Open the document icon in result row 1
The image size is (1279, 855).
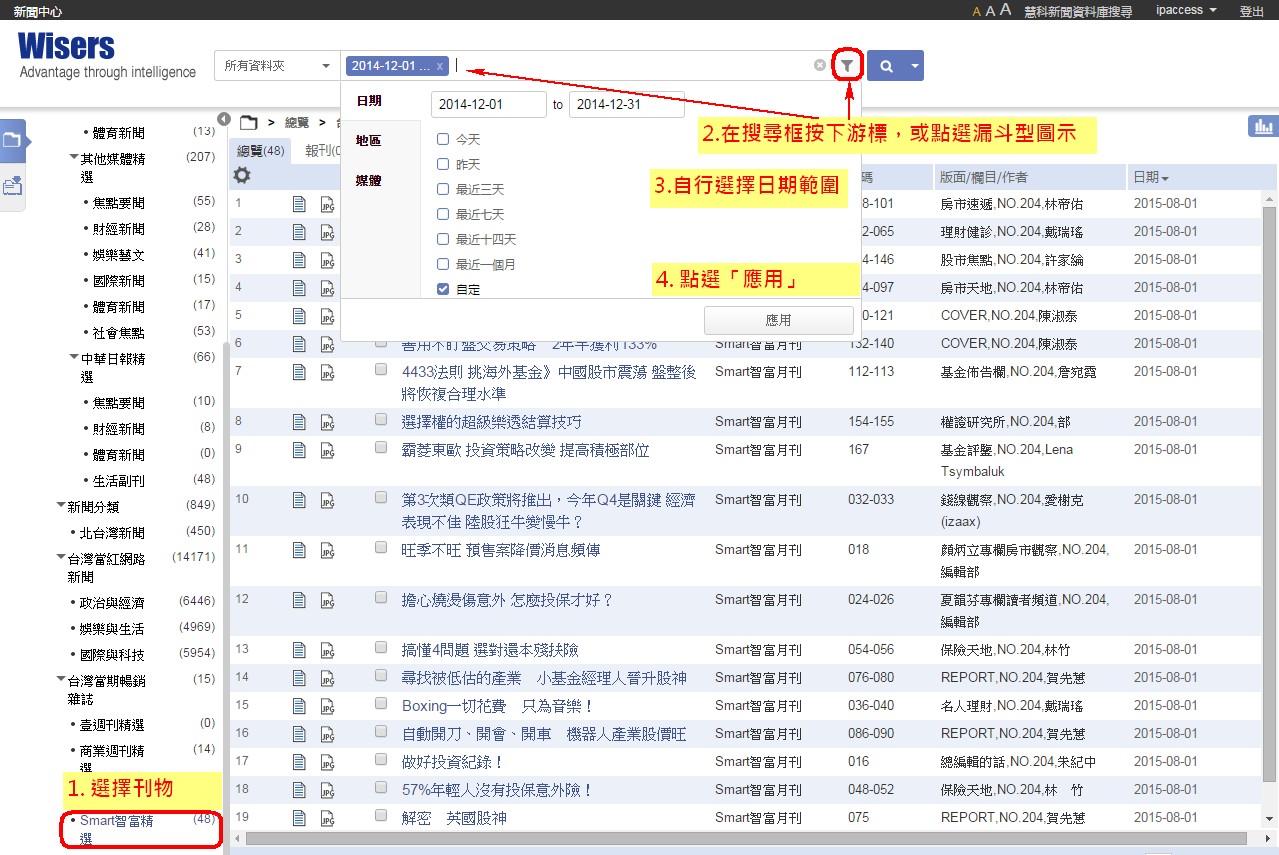pyautogui.click(x=299, y=204)
